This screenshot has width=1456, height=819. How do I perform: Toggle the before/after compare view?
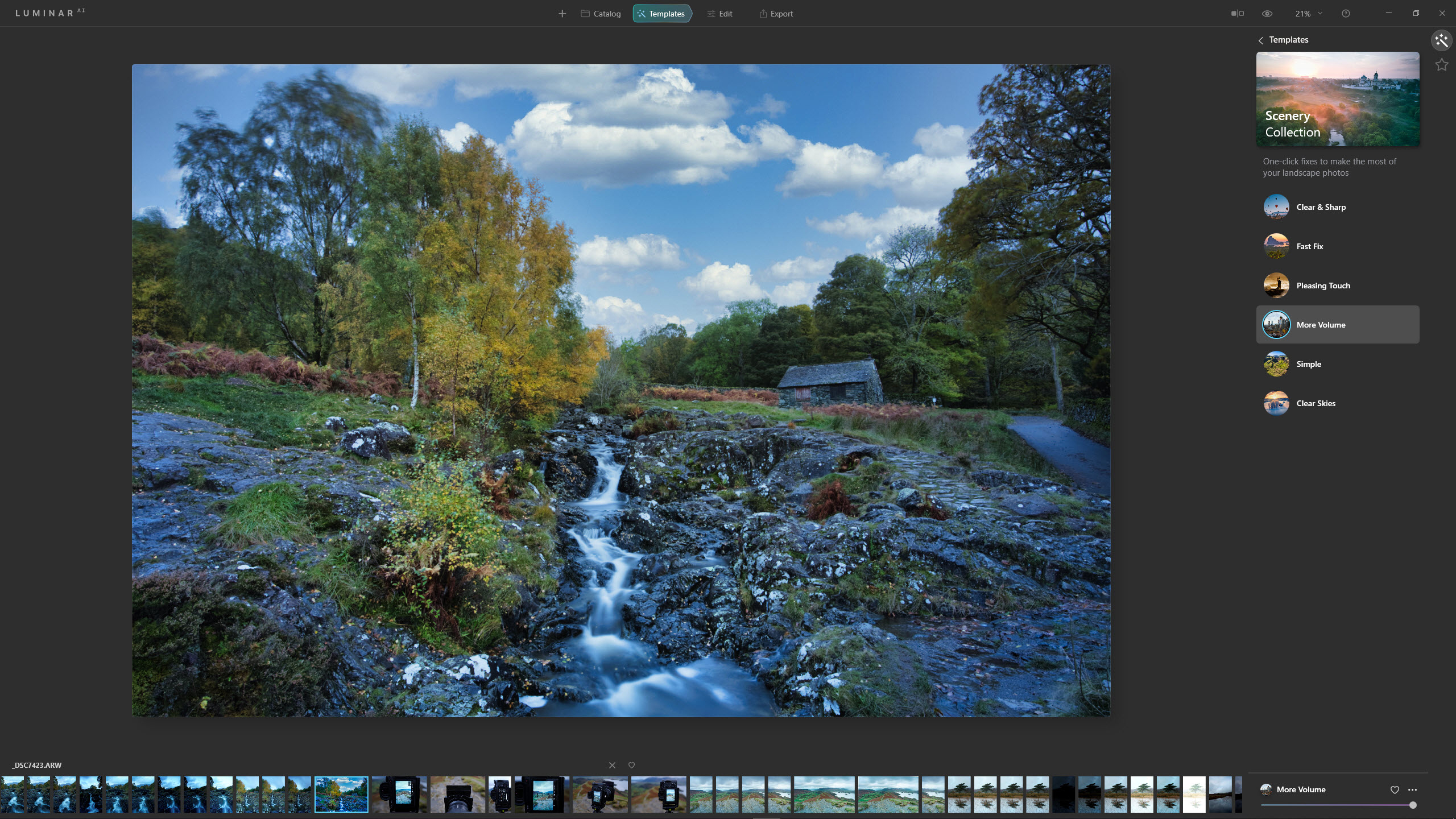(1237, 14)
